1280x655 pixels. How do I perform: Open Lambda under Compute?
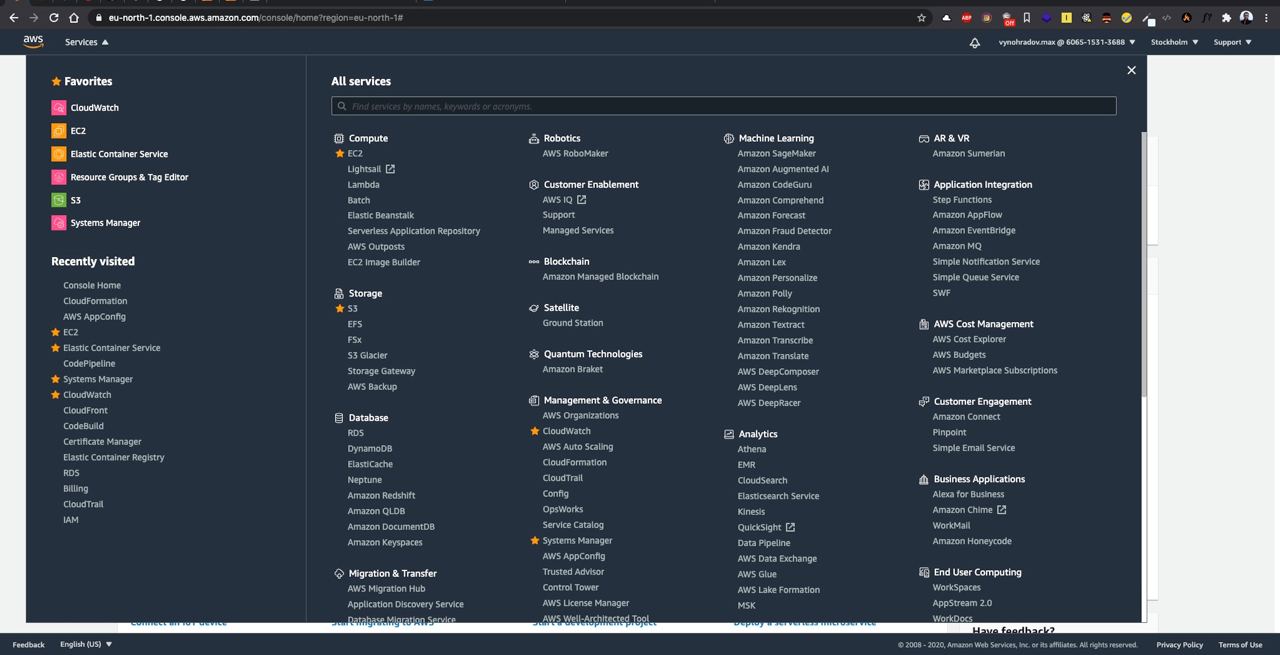[363, 185]
